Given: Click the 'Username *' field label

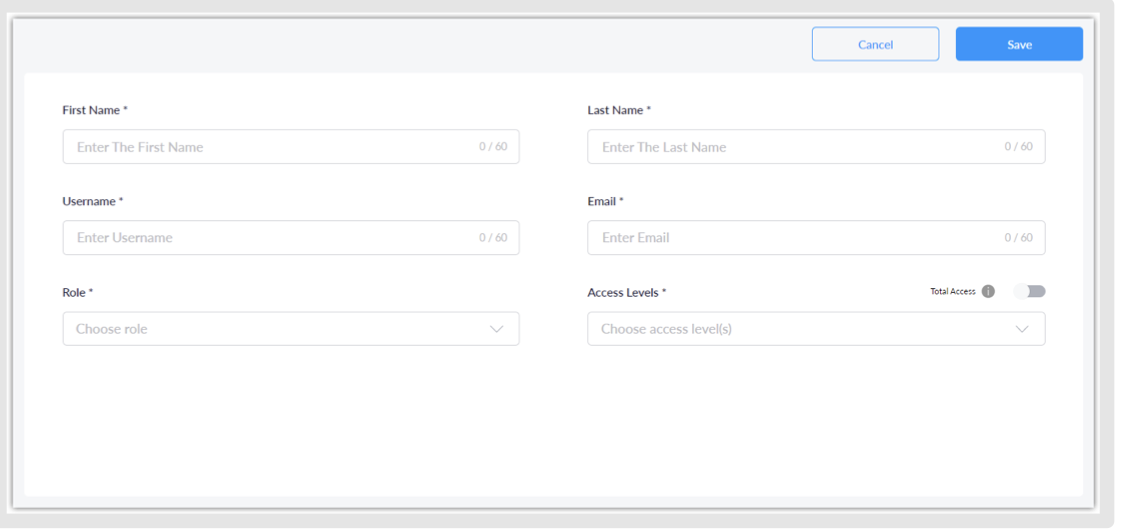Looking at the screenshot, I should click(x=92, y=201).
